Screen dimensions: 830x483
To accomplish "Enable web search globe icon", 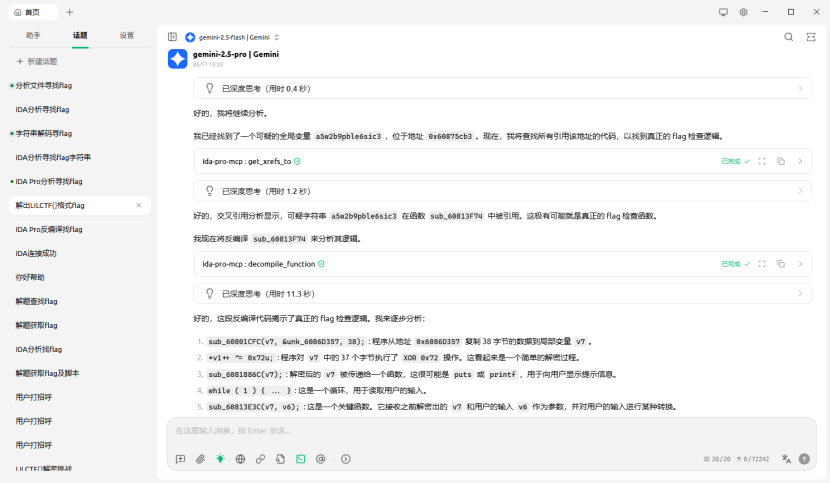I will coord(240,459).
